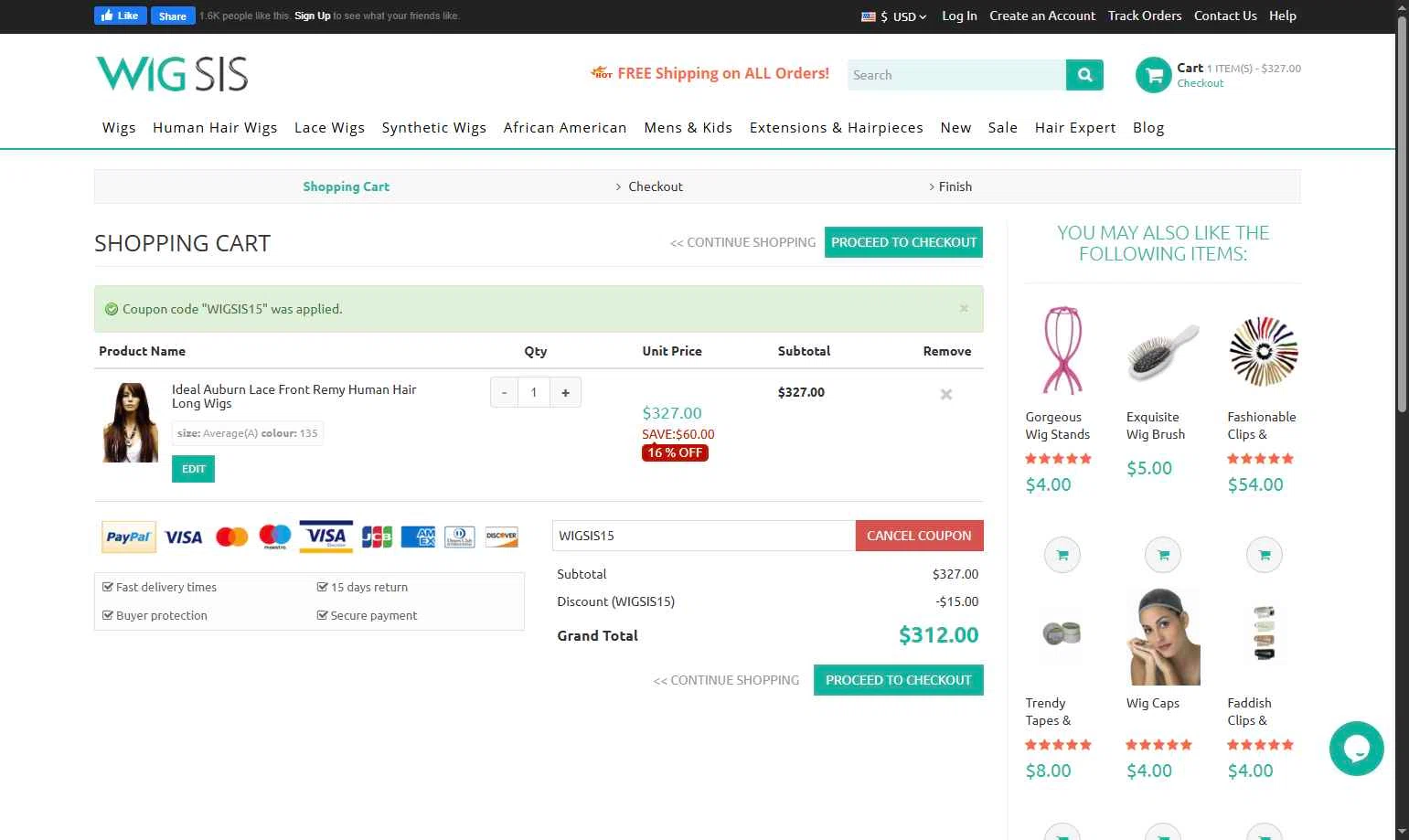Screen dimensions: 1409x840
Task: Open the Human Hair Wigs menu
Action: click(x=215, y=128)
